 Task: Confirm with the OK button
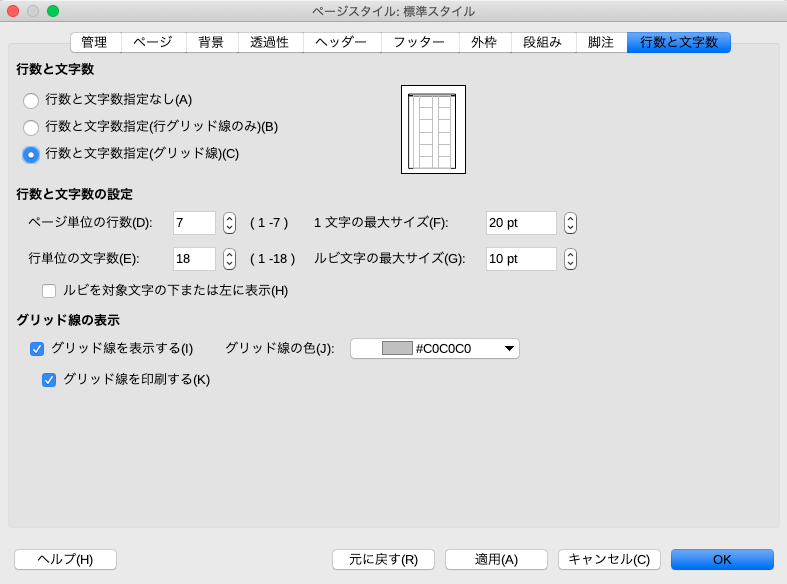[722, 559]
